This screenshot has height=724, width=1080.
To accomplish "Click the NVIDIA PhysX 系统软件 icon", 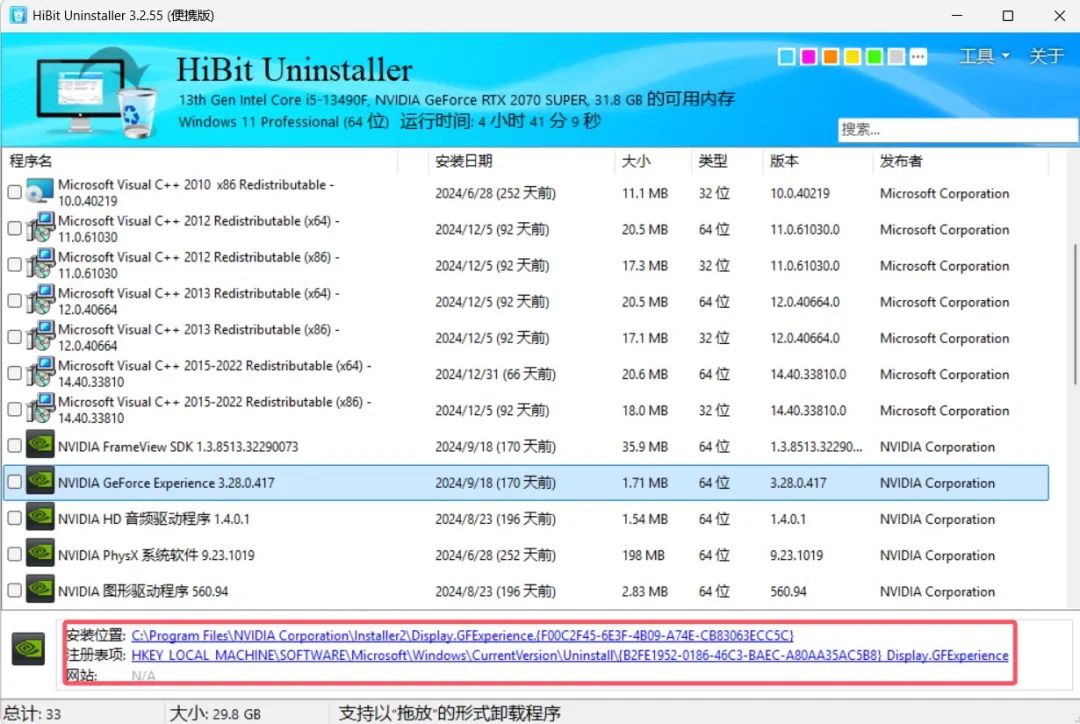I will click(x=40, y=554).
